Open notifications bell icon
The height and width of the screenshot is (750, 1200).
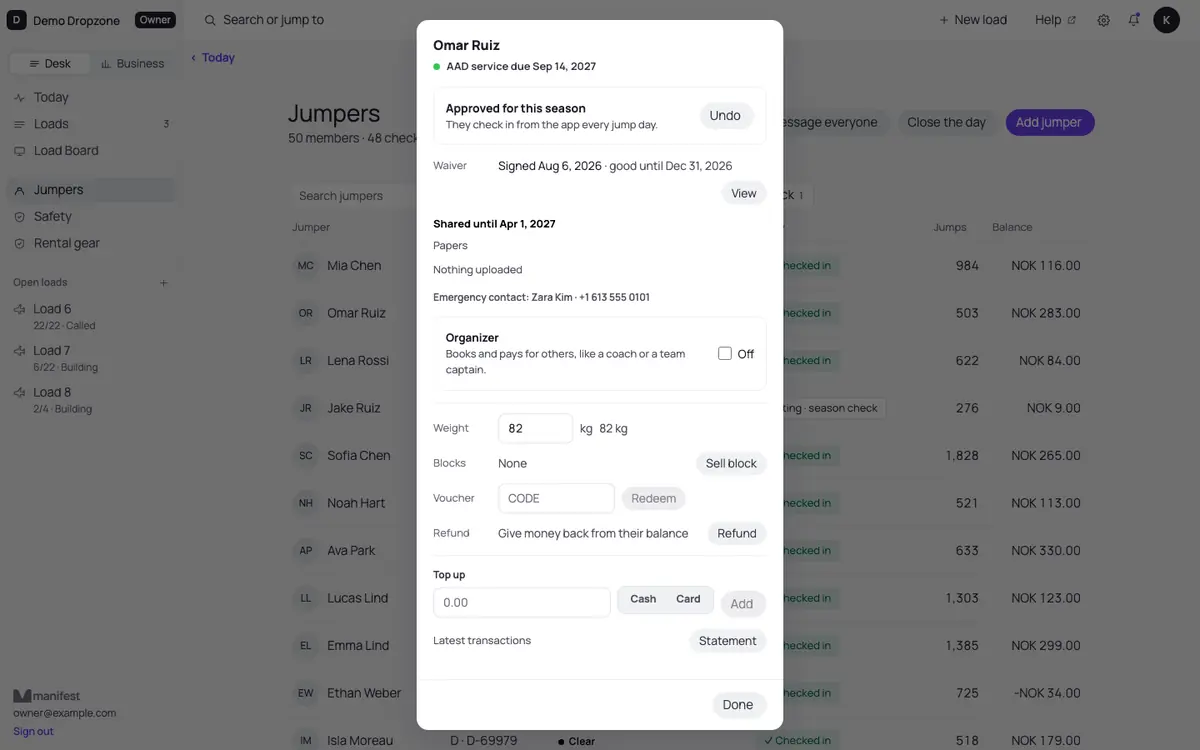[1134, 20]
